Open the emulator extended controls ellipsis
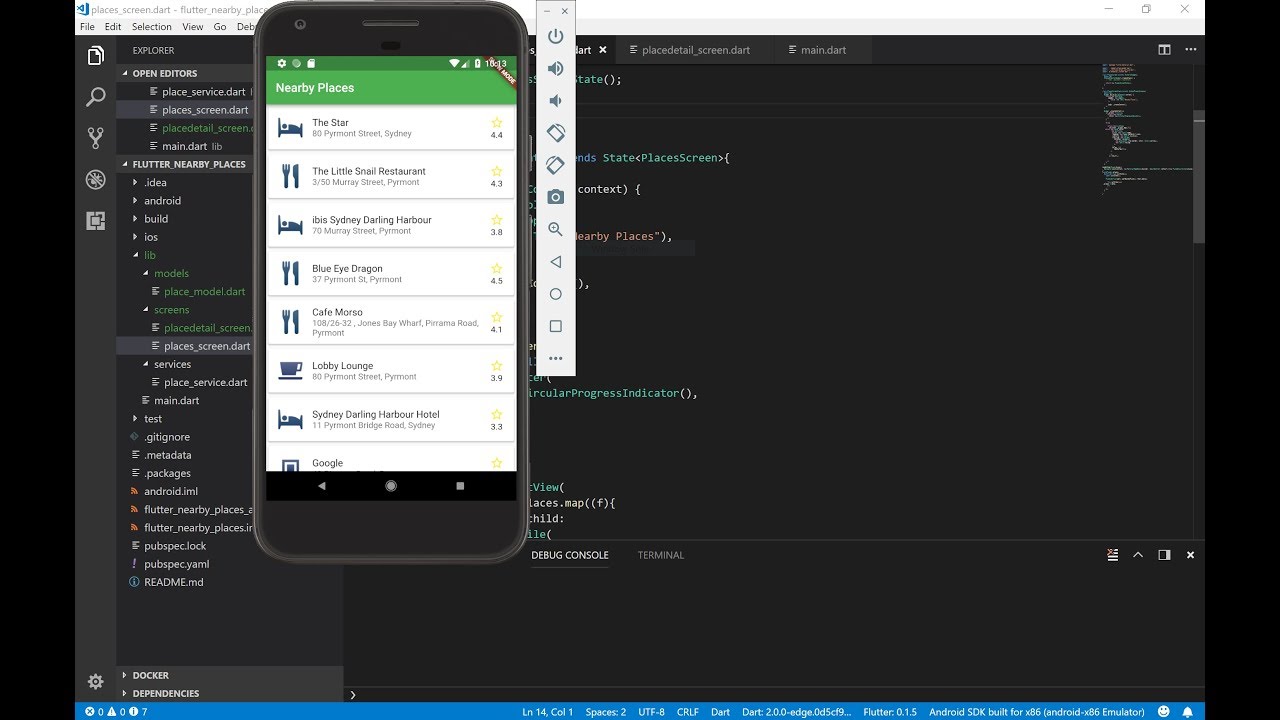 pyautogui.click(x=556, y=358)
